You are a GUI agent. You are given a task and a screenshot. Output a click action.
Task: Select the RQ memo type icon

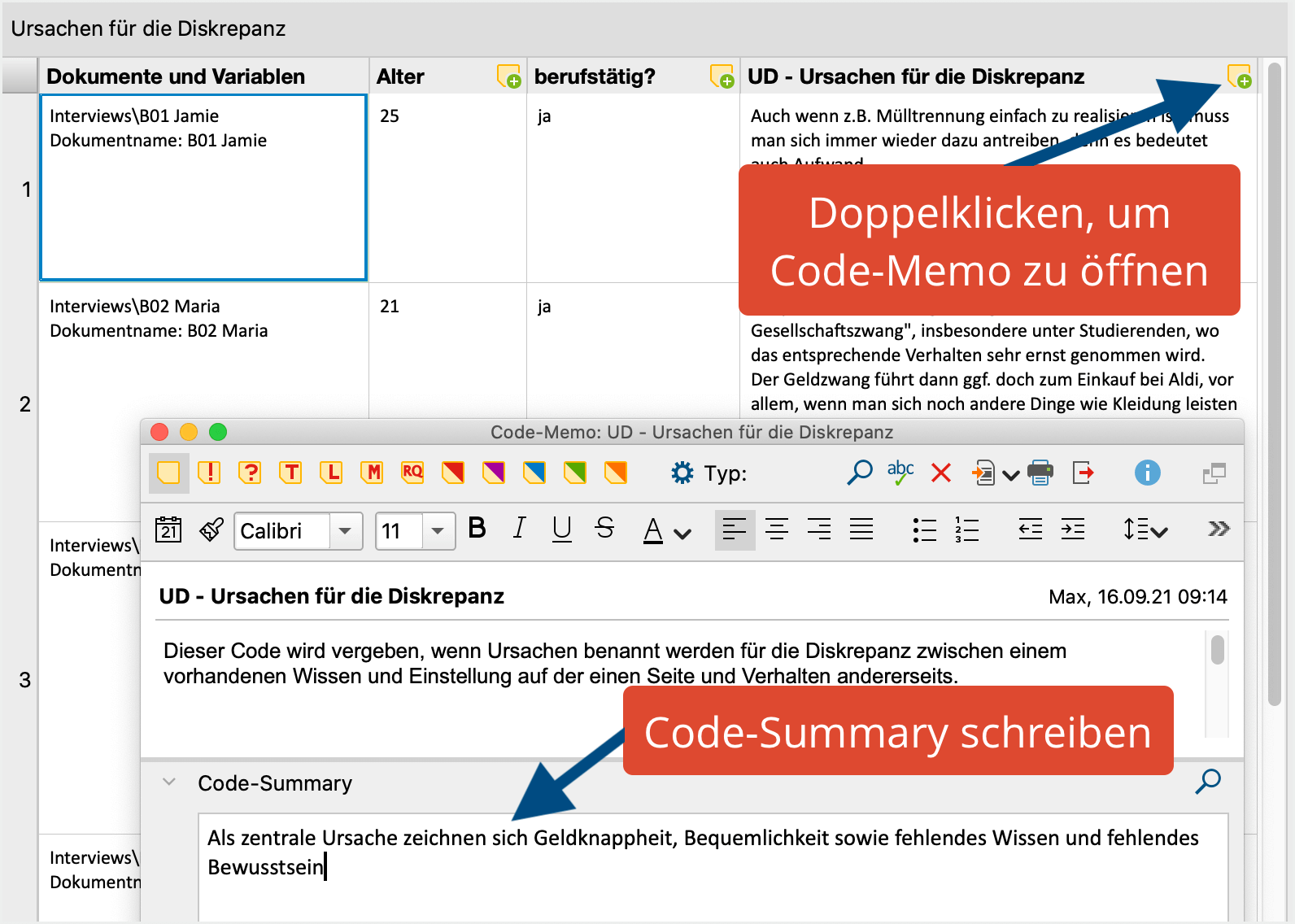[x=412, y=473]
